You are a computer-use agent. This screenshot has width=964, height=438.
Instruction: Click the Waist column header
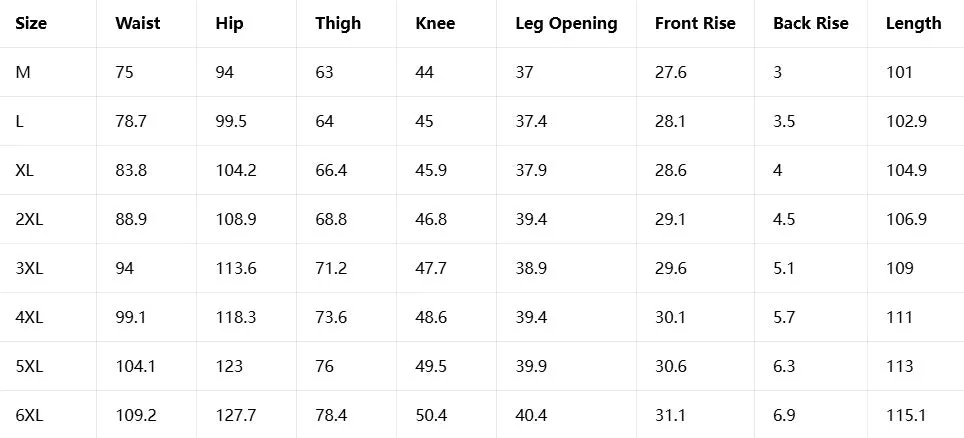coord(138,23)
